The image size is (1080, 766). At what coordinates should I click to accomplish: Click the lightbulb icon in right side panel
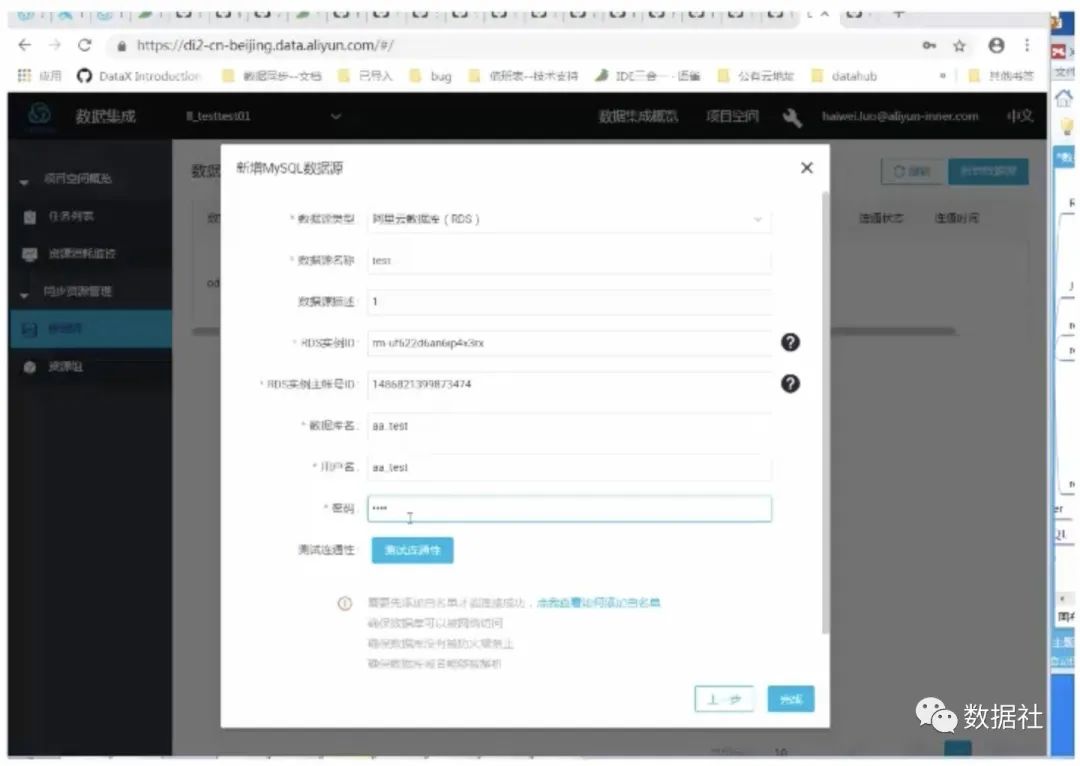click(x=1067, y=127)
